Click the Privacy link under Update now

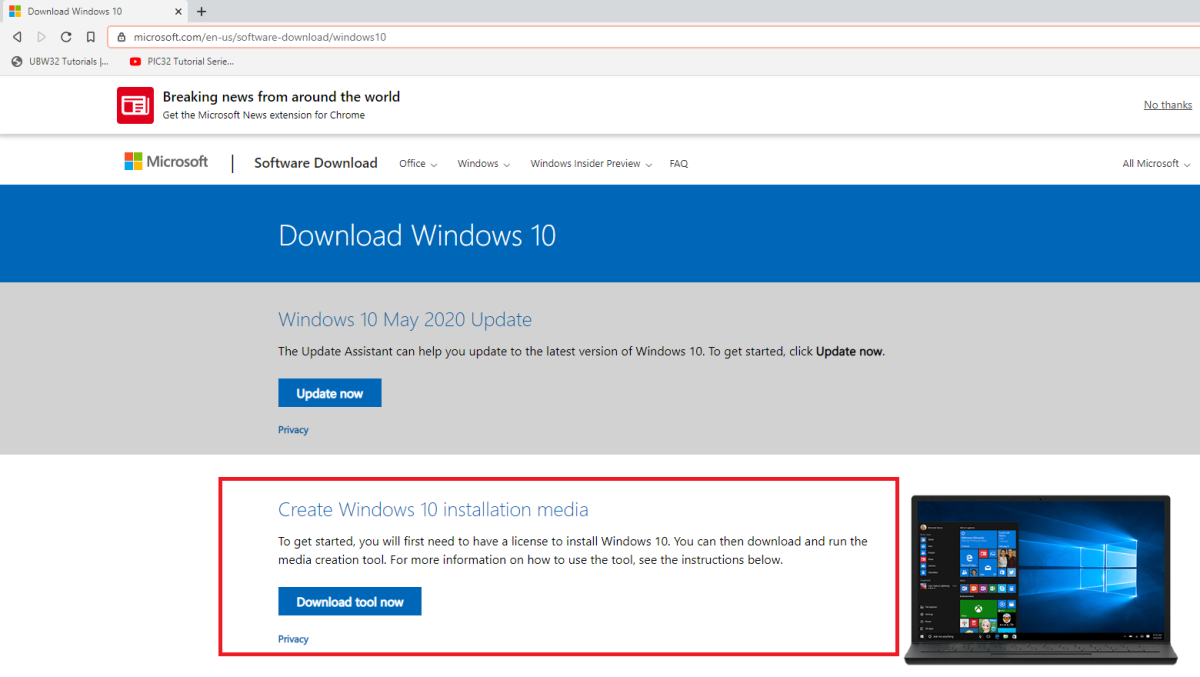tap(293, 429)
